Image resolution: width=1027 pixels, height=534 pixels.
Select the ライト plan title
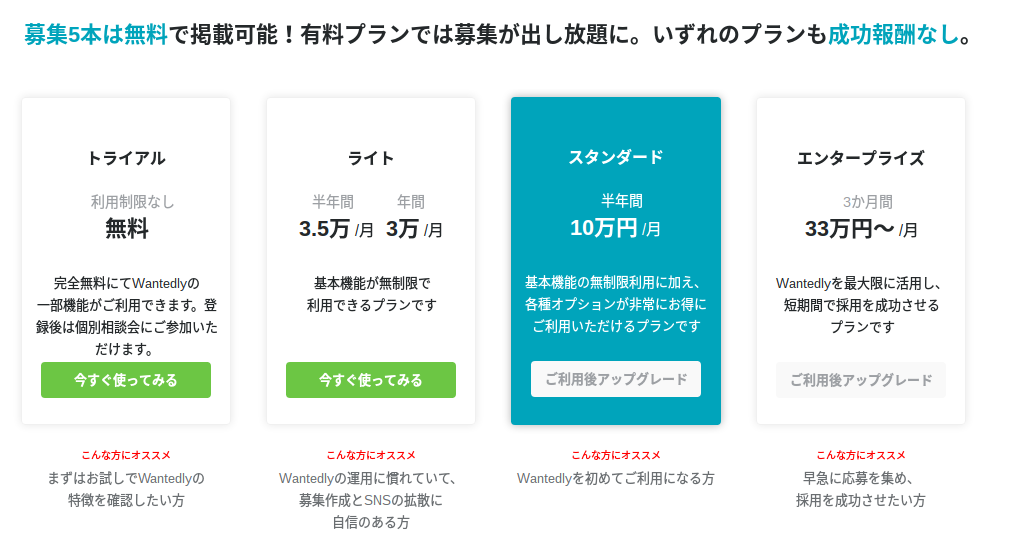371,158
